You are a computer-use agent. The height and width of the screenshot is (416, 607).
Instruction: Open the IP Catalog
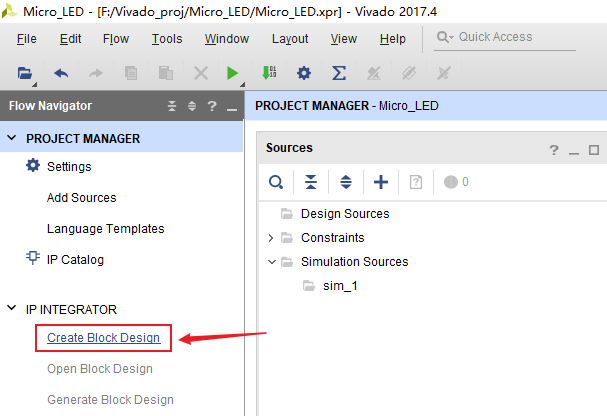click(75, 260)
